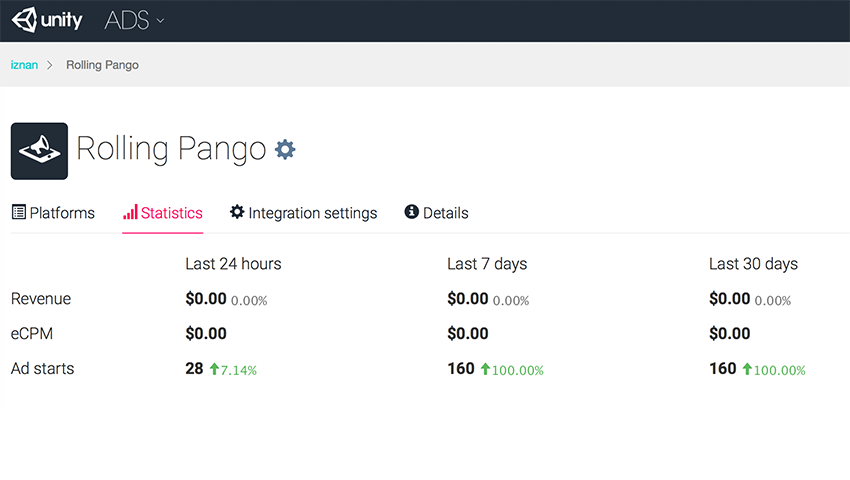This screenshot has height=480, width=850.
Task: Select the Last 7 days ad starts value 160
Action: coord(460,368)
